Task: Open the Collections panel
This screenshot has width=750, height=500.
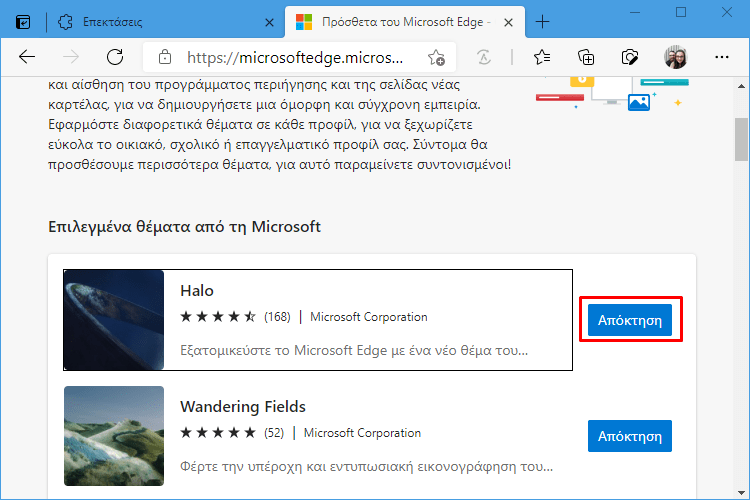Action: point(586,57)
